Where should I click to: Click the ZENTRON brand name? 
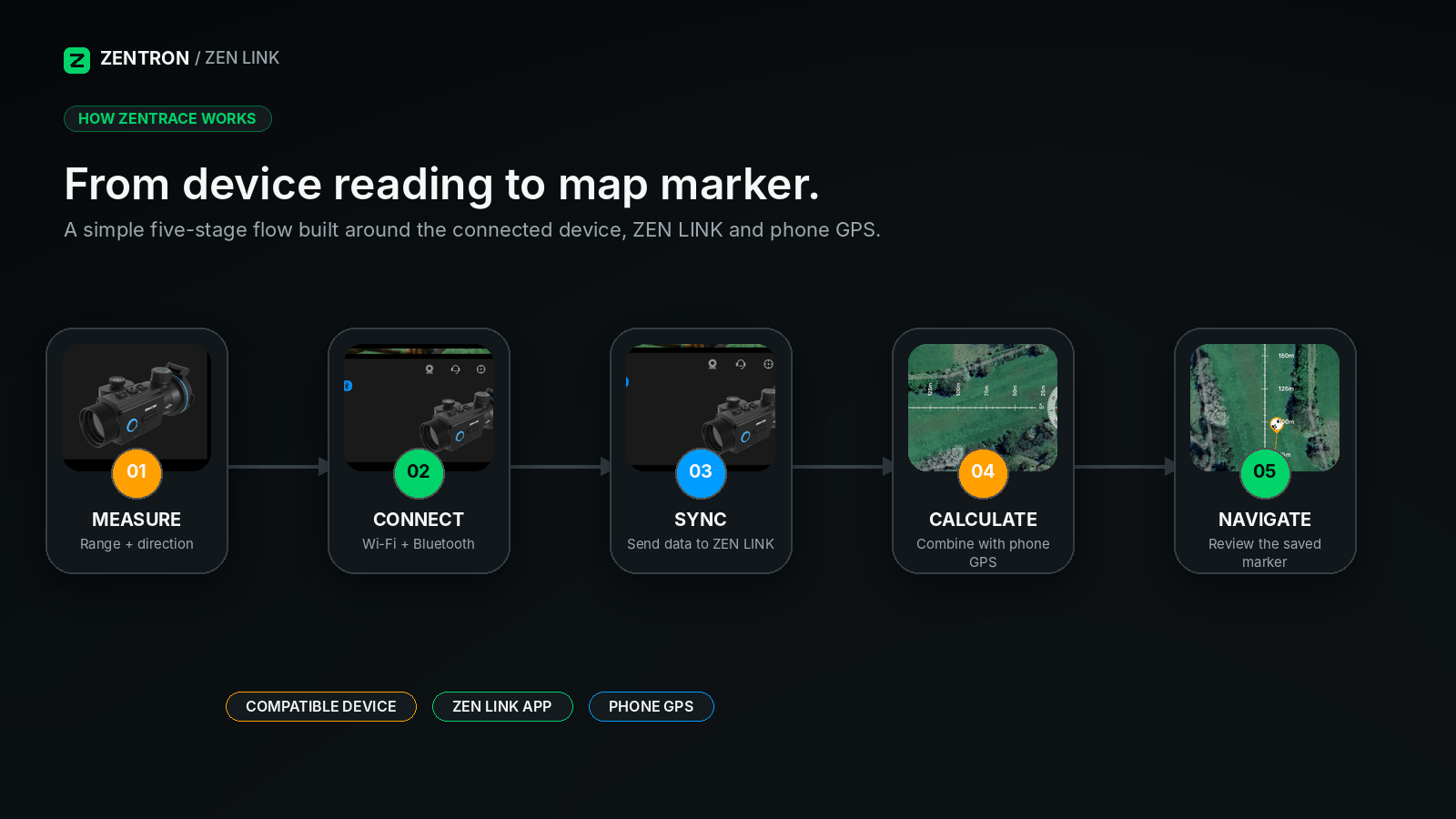[145, 58]
